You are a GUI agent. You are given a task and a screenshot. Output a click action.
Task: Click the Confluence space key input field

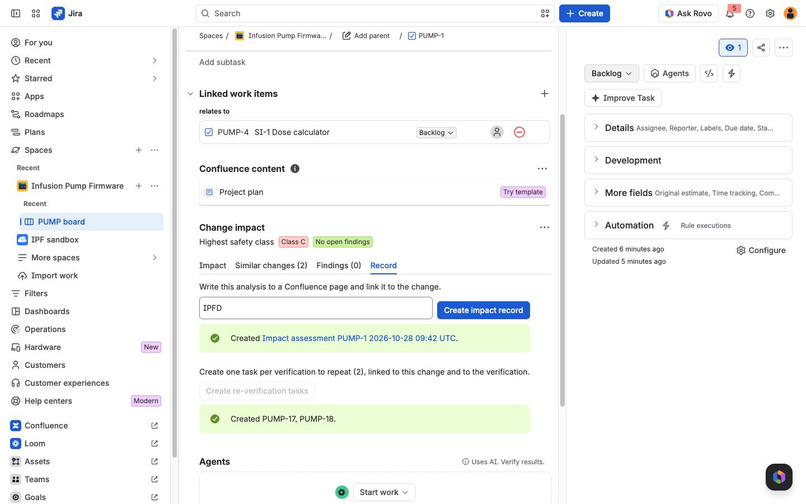point(316,308)
